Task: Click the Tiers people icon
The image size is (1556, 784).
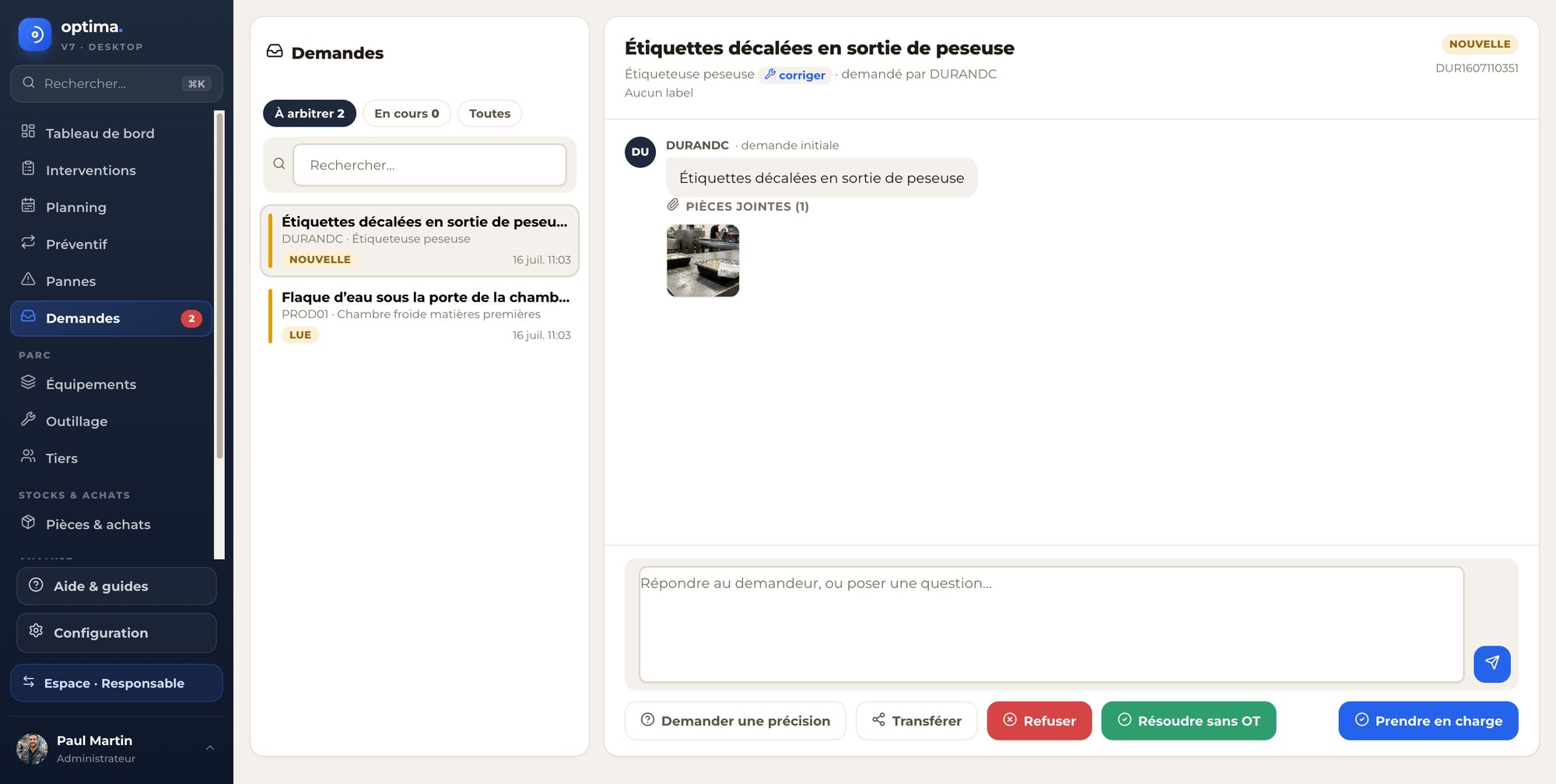Action: coord(28,456)
